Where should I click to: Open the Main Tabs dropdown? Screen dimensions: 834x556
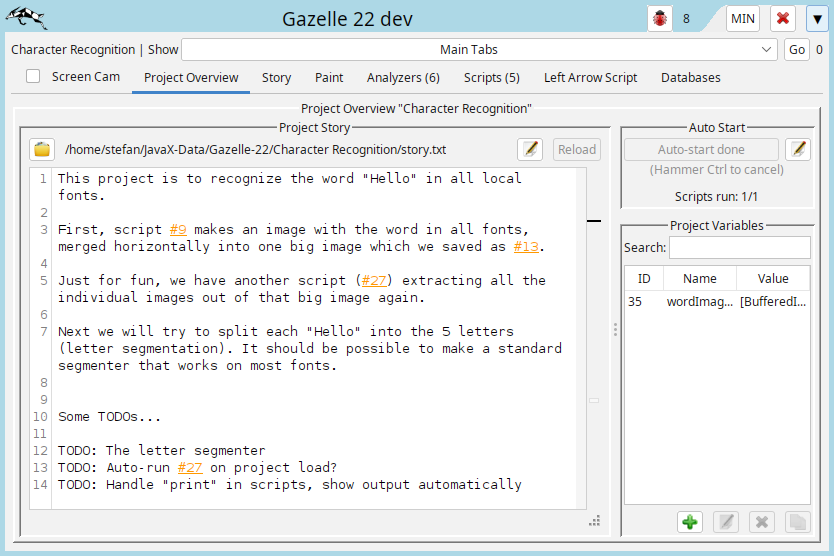click(x=480, y=50)
